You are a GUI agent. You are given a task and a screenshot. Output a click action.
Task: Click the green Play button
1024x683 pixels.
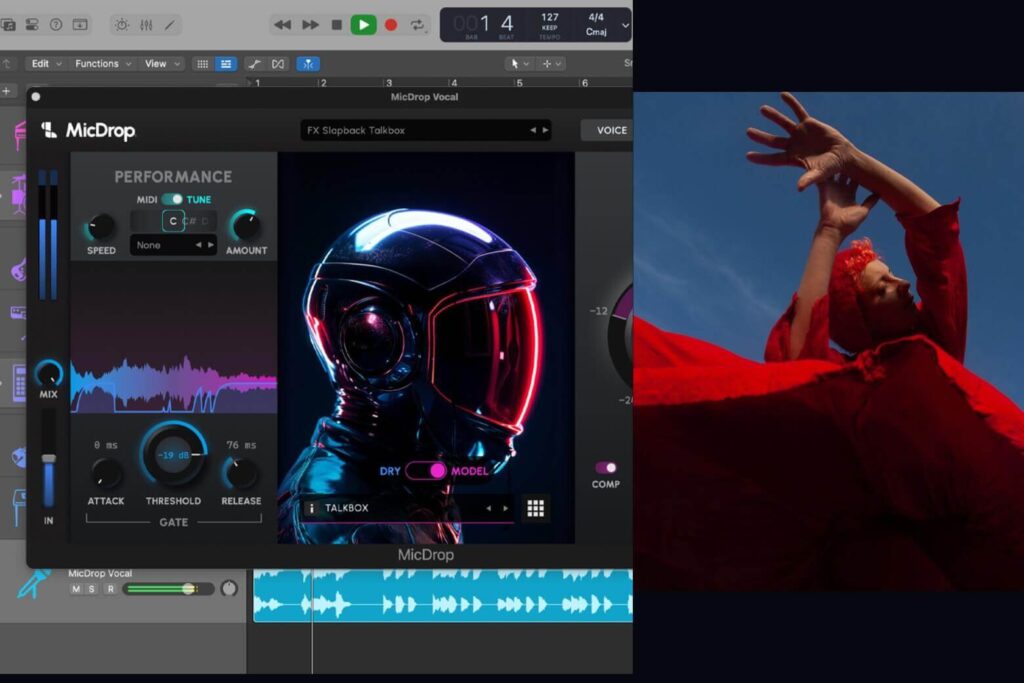(364, 25)
